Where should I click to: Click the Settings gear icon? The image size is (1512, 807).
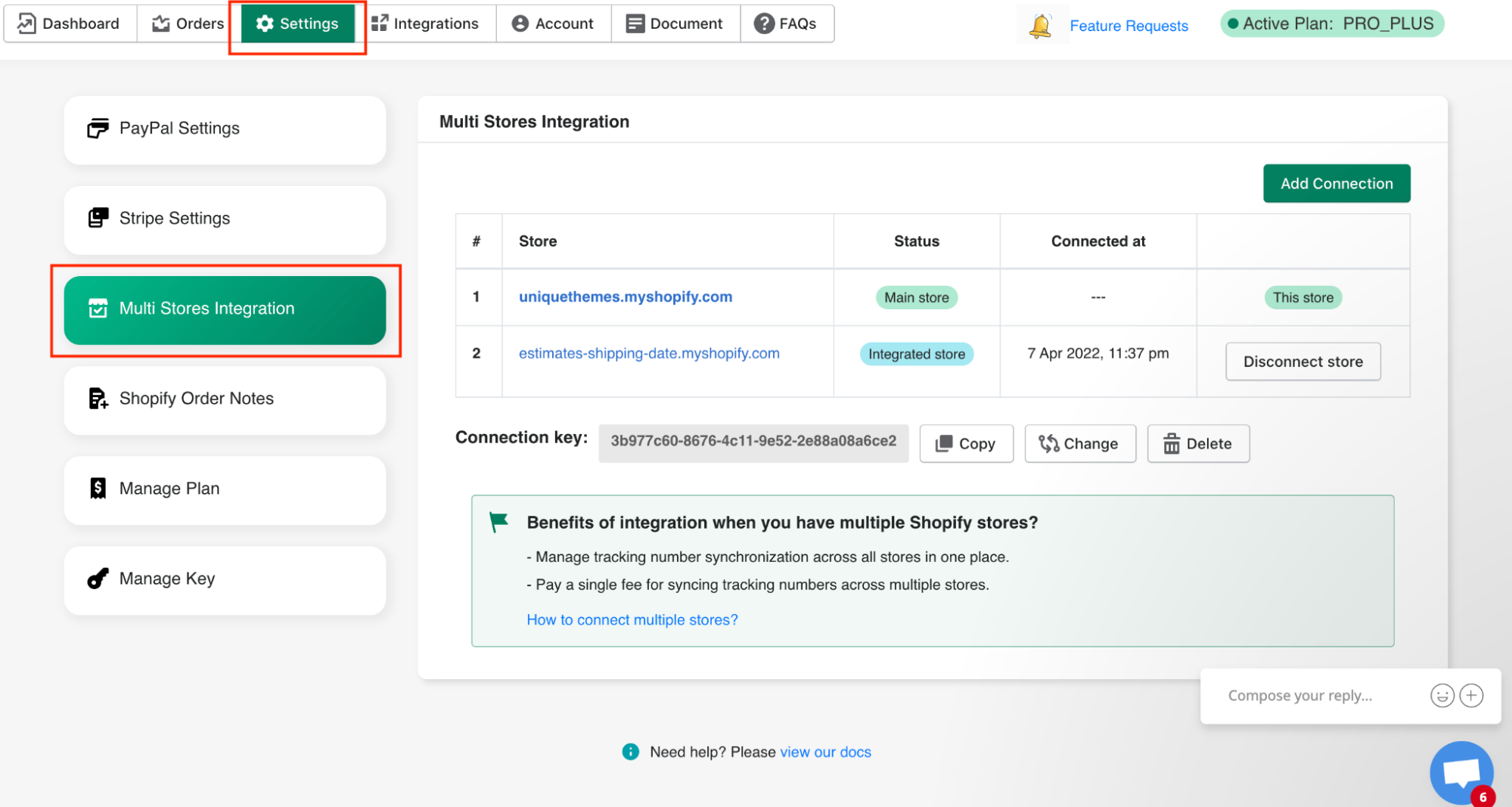(265, 23)
